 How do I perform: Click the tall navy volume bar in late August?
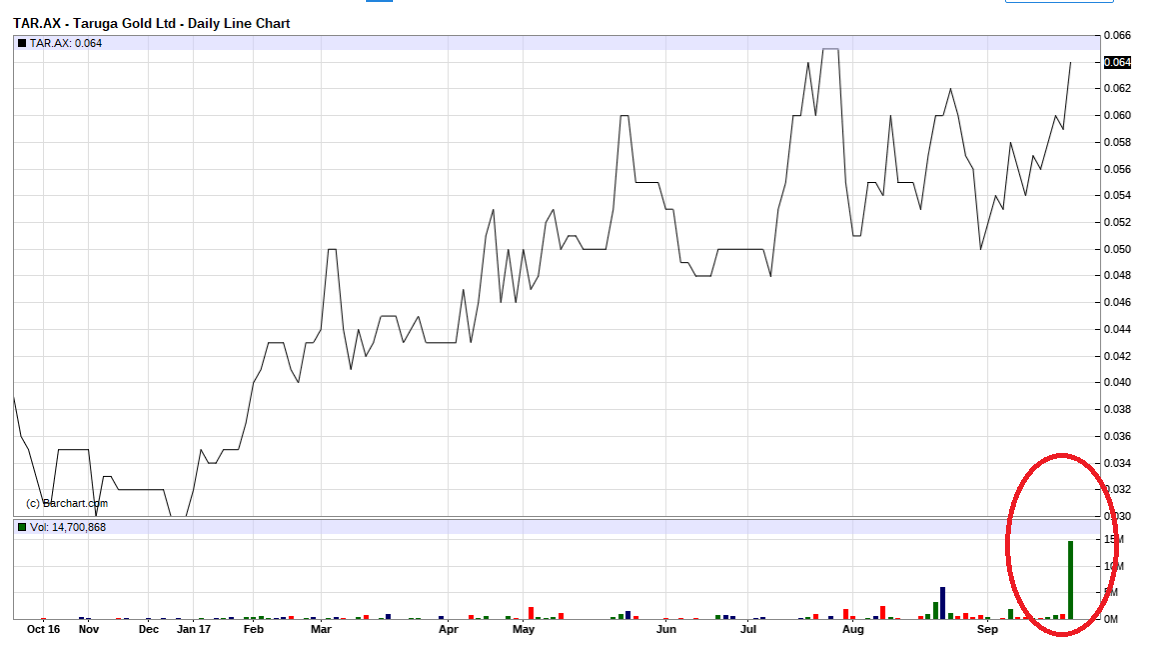942,603
